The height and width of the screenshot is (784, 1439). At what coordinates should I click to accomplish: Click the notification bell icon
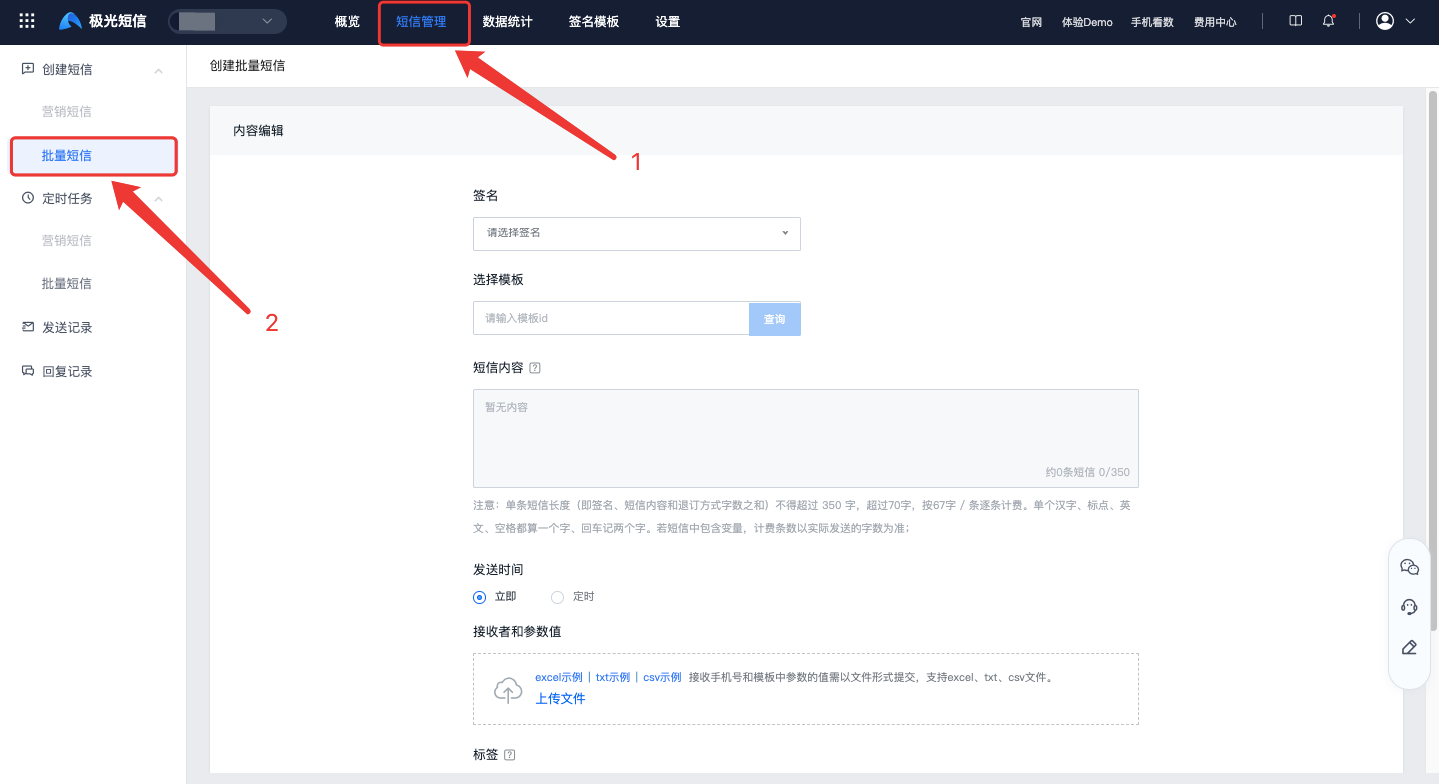[1328, 21]
